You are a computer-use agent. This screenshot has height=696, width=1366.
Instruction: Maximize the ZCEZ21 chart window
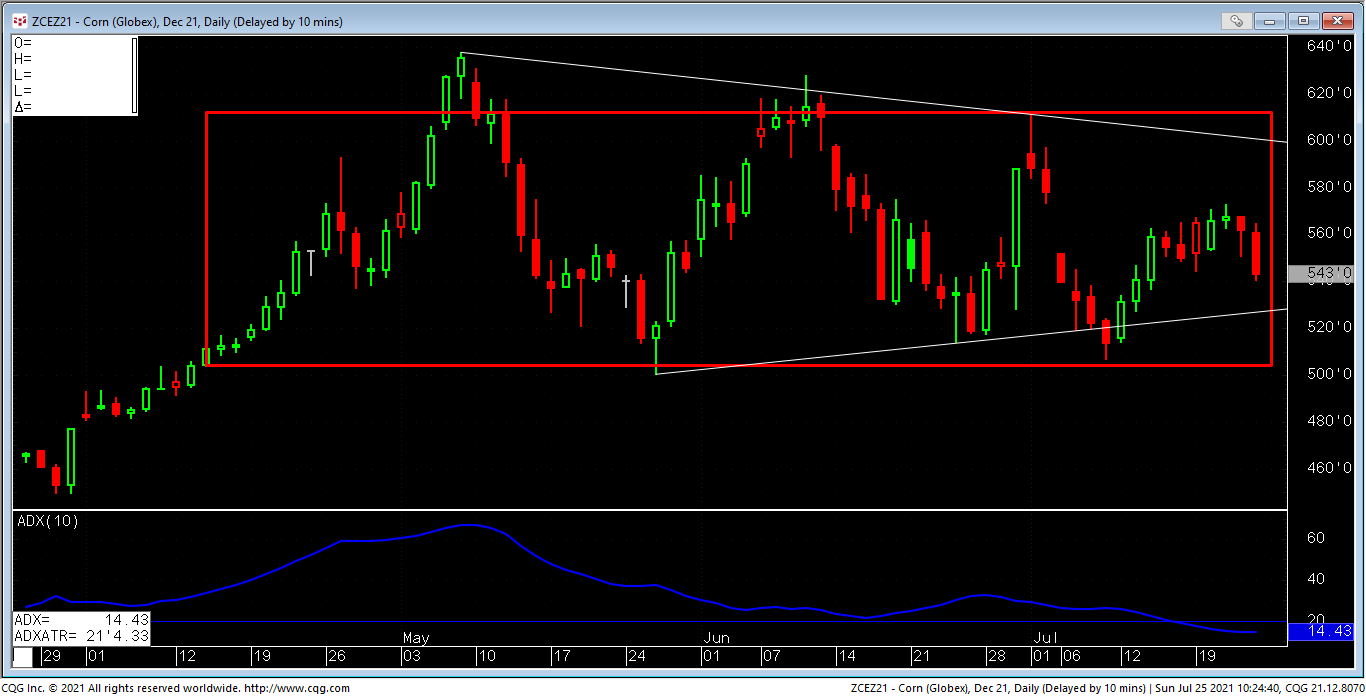[1303, 20]
